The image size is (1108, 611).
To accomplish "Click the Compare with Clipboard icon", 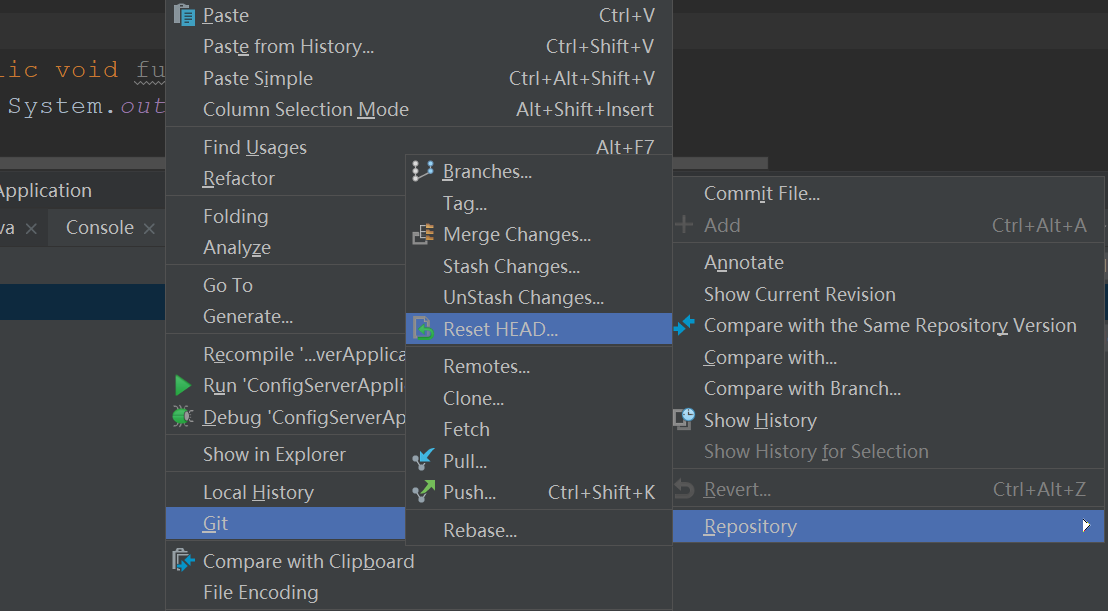I will tap(184, 561).
